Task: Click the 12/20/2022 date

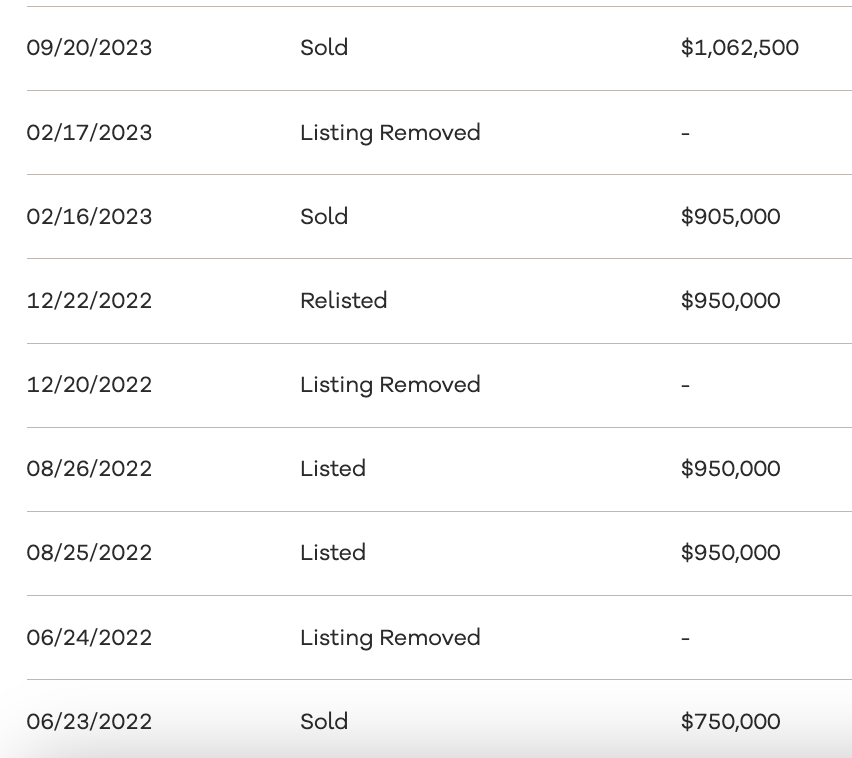Action: tap(89, 385)
